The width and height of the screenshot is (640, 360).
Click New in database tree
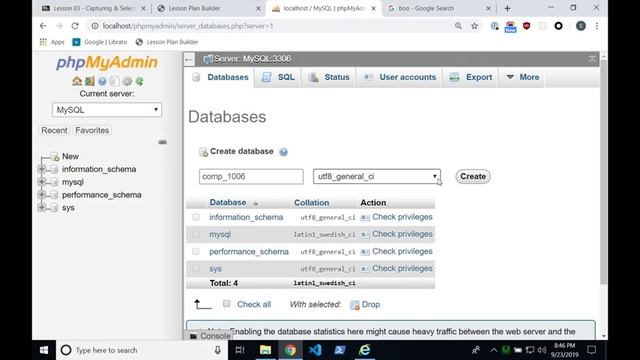click(70, 156)
